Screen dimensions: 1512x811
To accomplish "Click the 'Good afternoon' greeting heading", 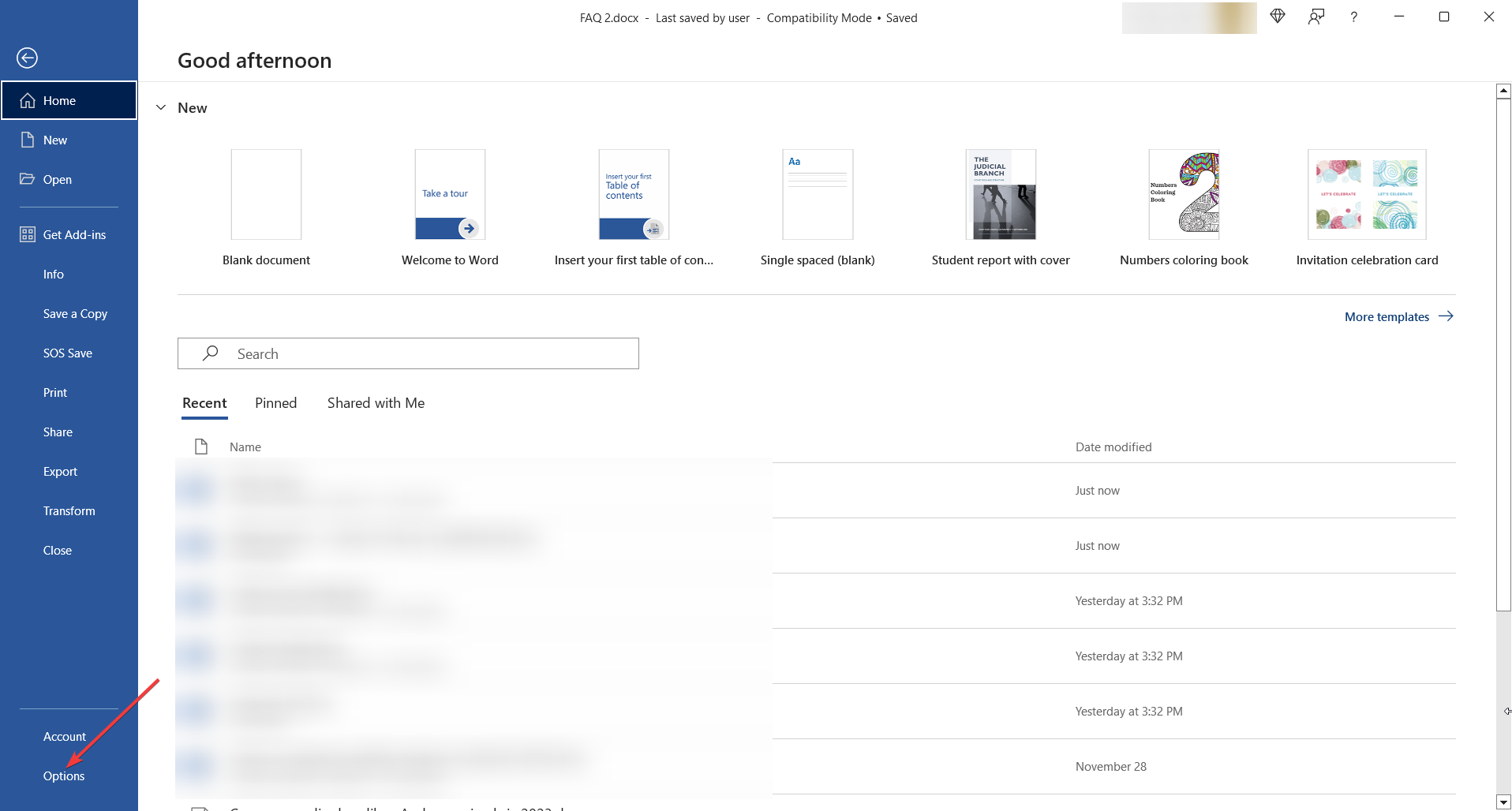I will [x=254, y=61].
